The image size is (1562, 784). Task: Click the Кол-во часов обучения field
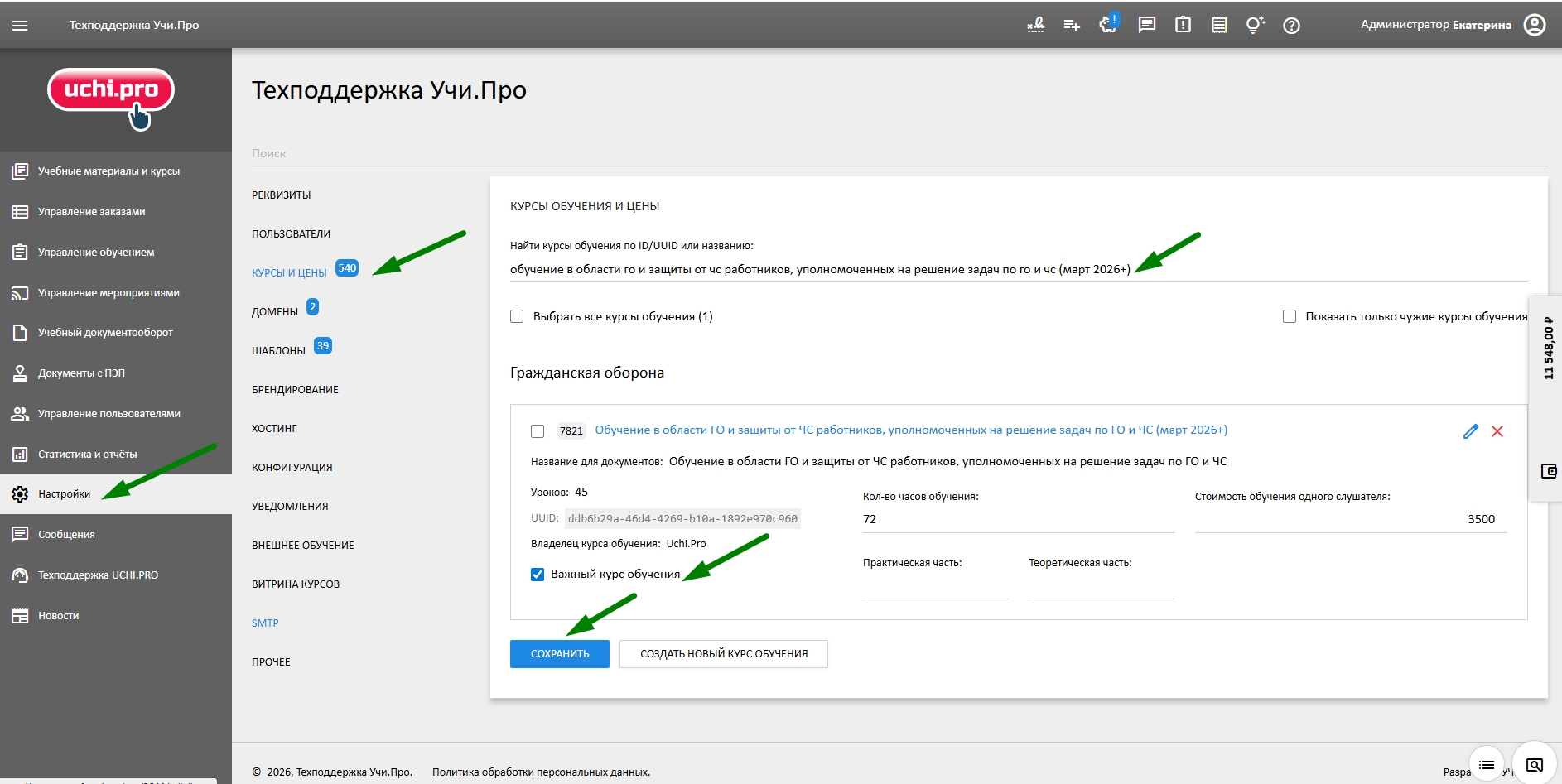coord(1019,520)
